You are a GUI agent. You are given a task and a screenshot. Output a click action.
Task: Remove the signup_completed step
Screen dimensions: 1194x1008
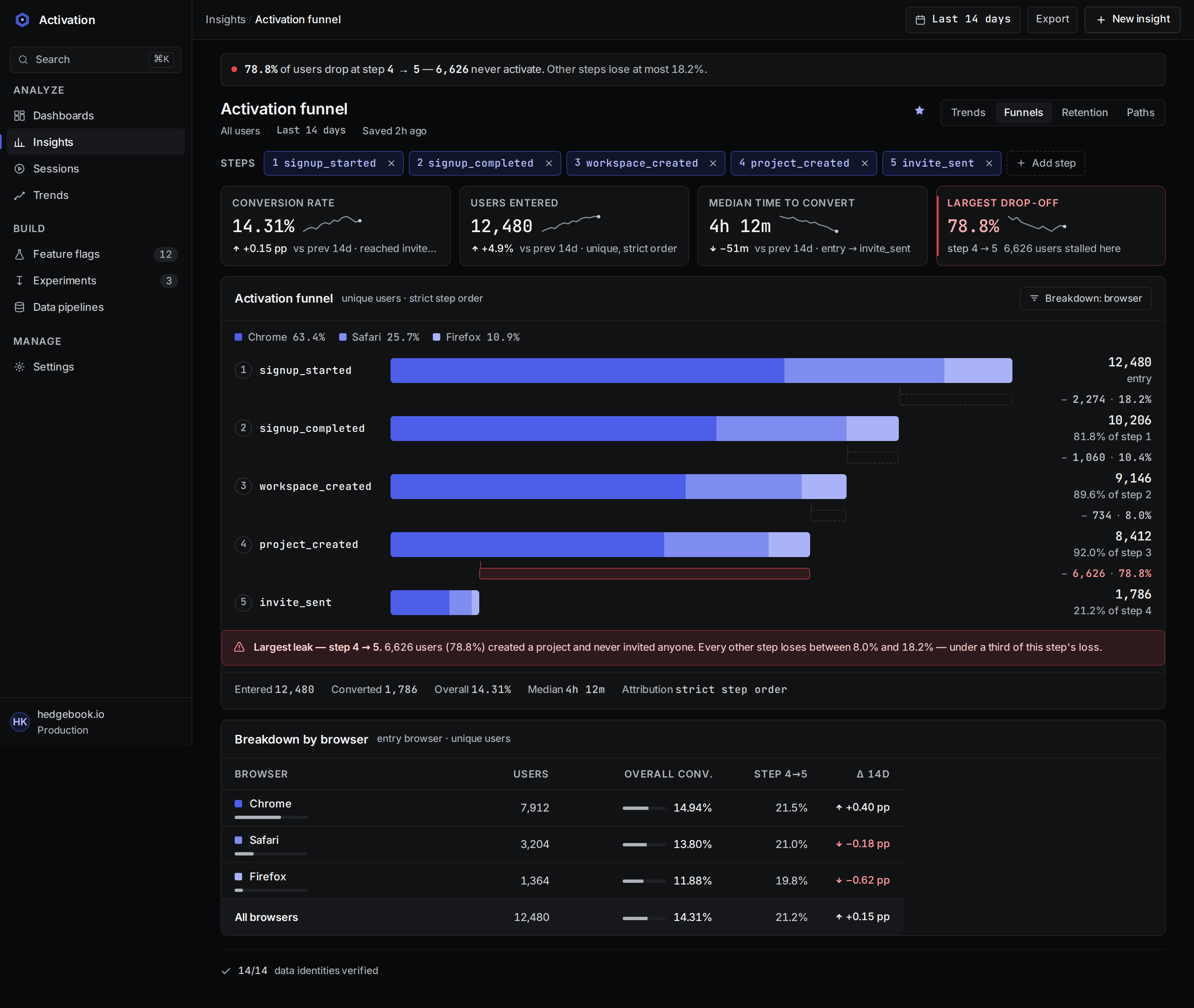pos(549,163)
